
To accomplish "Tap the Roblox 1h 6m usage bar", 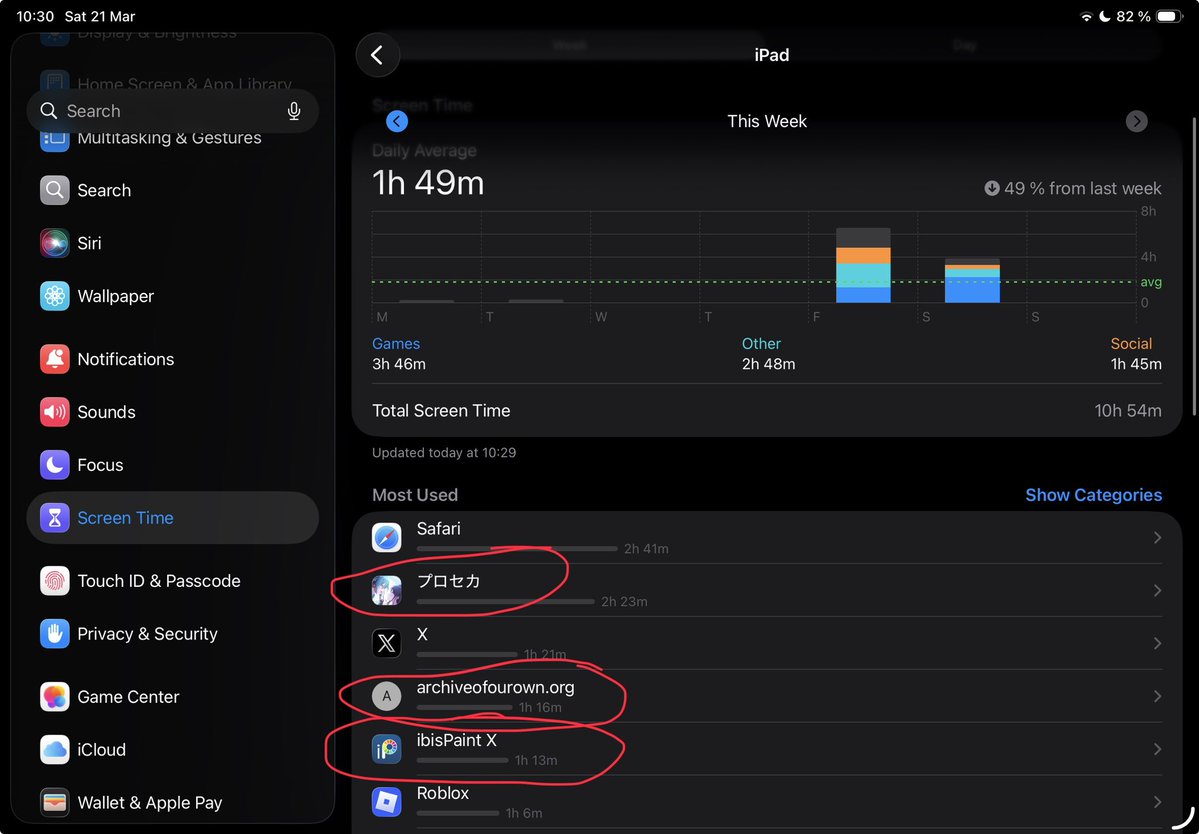I will (x=458, y=813).
